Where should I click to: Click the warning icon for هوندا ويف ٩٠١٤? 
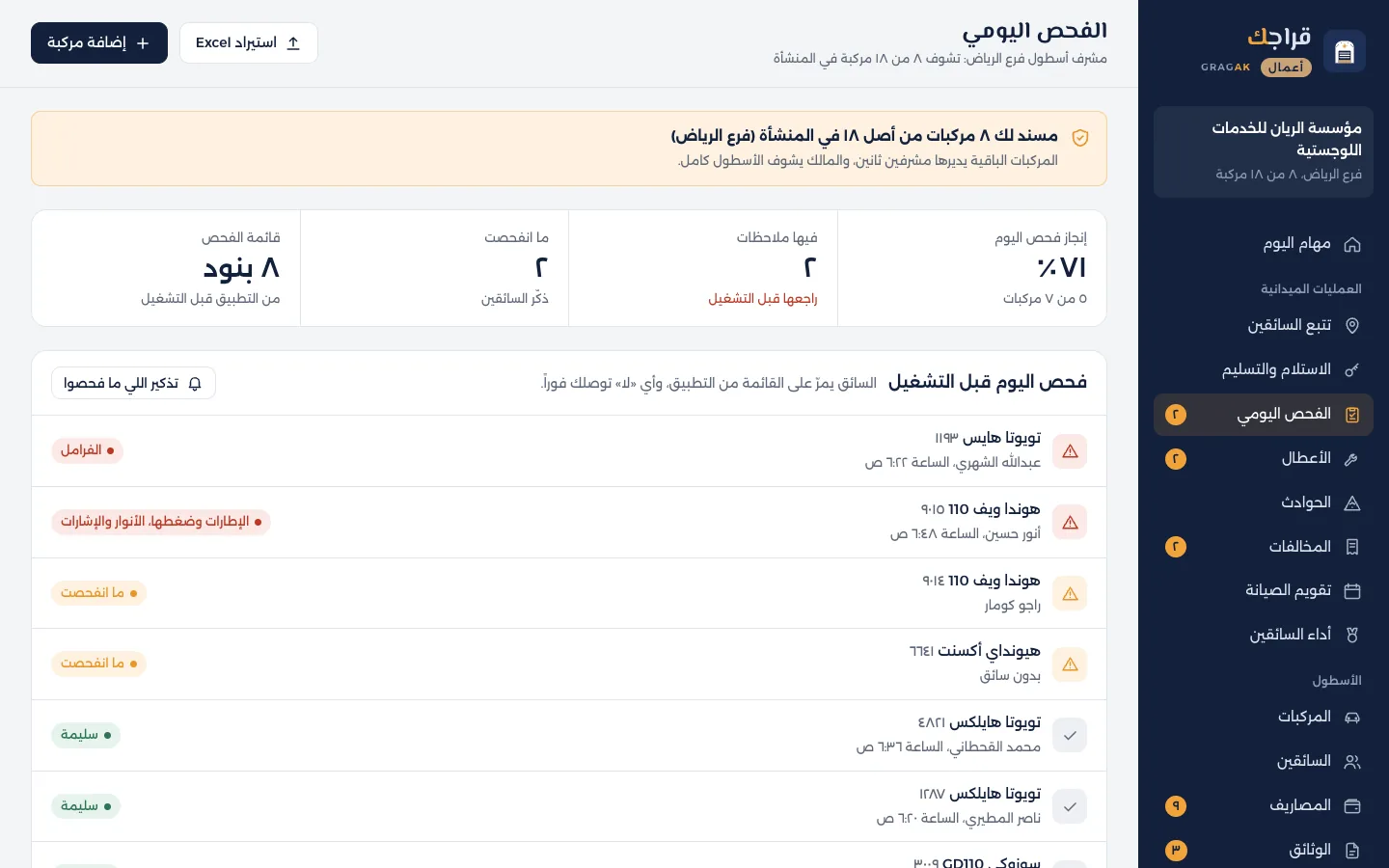pyautogui.click(x=1070, y=594)
